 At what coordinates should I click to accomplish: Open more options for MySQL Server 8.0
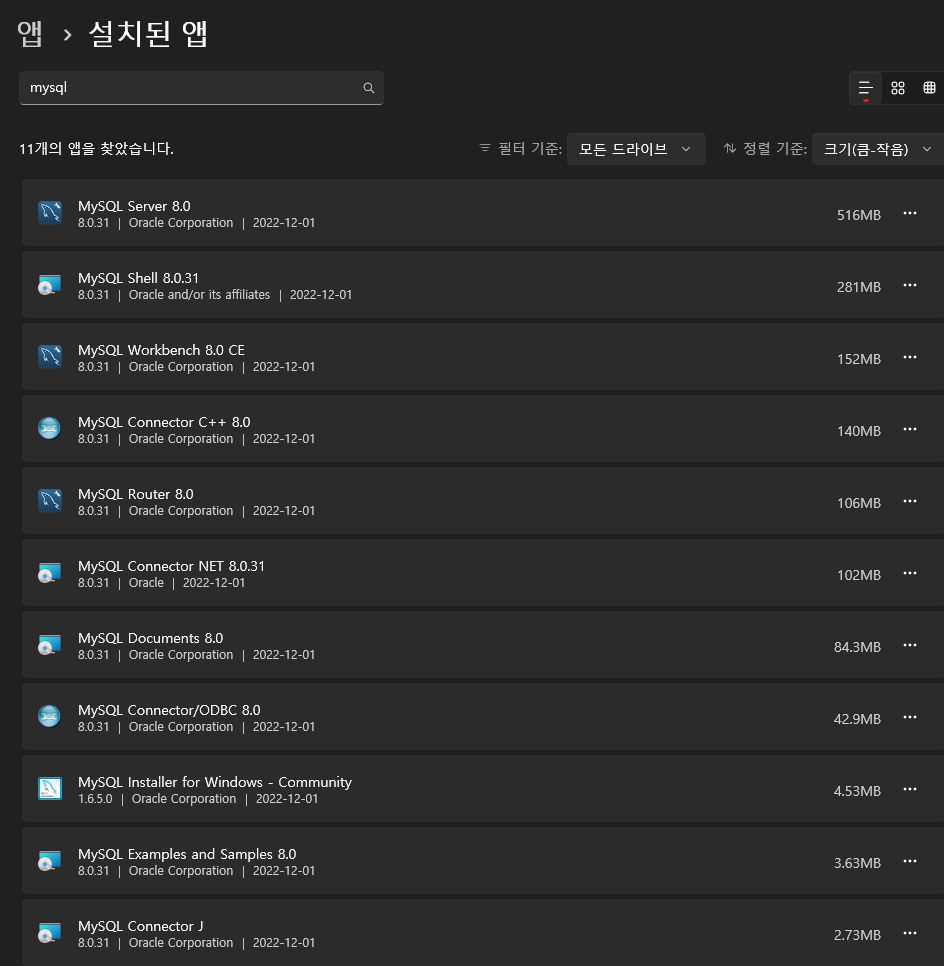909,213
